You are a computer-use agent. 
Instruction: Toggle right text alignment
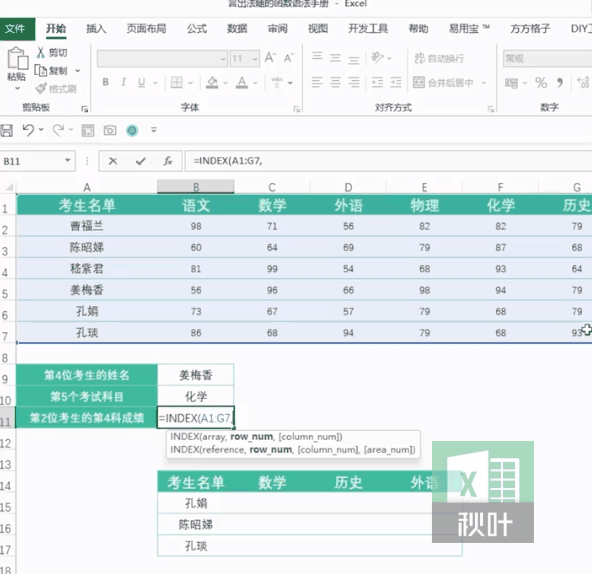pyautogui.click(x=354, y=82)
